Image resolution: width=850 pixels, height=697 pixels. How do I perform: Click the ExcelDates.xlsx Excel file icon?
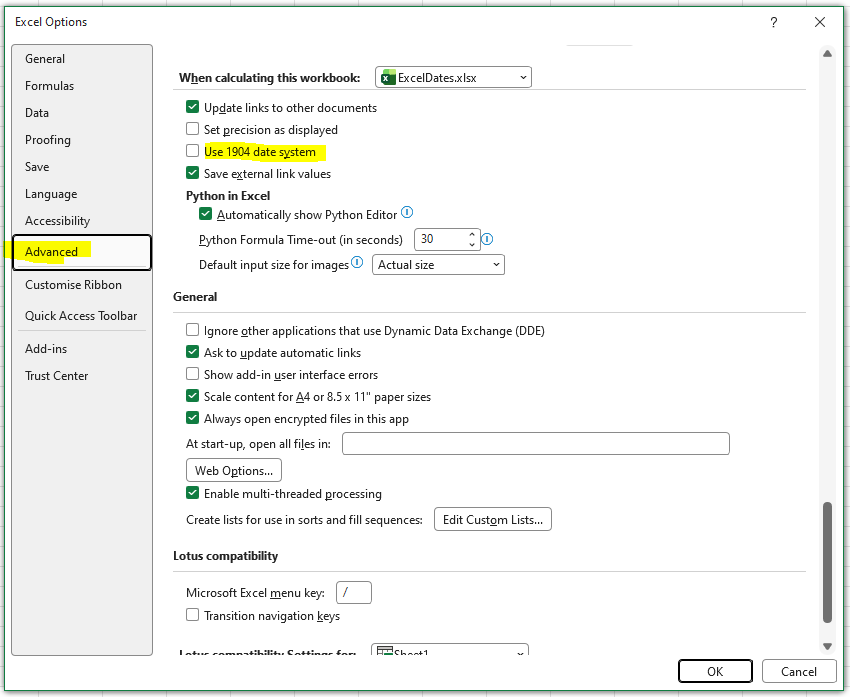(388, 78)
